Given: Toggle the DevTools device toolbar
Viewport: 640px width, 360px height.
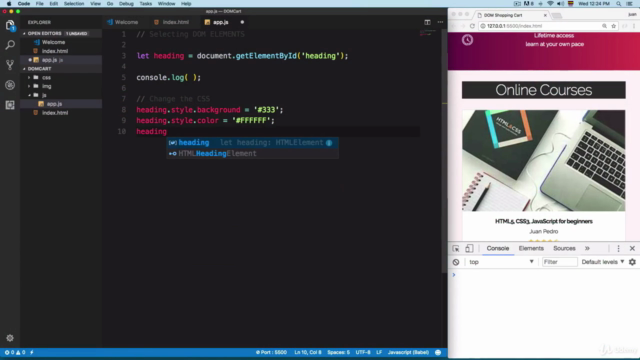Looking at the screenshot, I should coord(469,248).
